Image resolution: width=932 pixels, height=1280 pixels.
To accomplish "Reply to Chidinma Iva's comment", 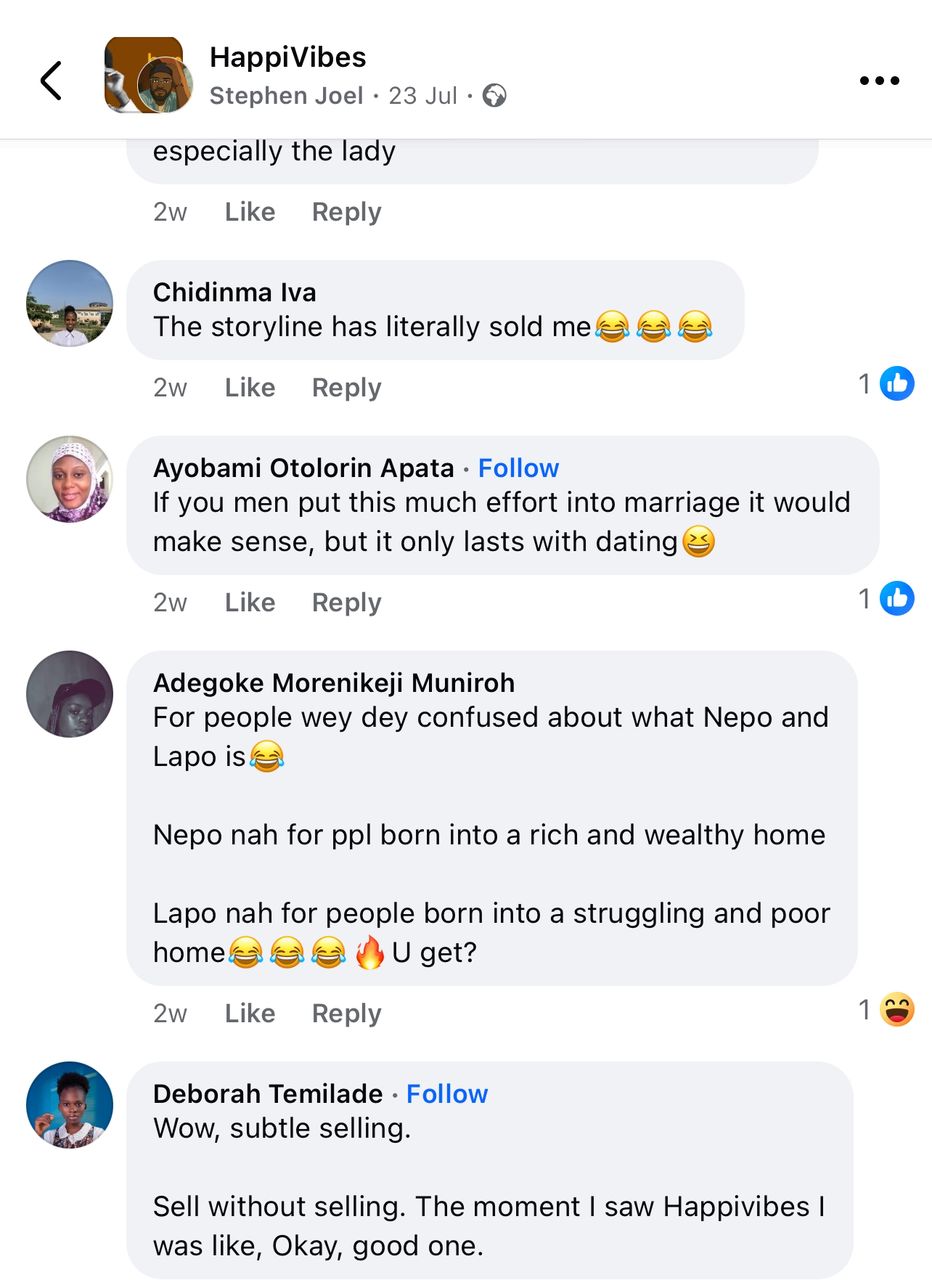I will 346,388.
